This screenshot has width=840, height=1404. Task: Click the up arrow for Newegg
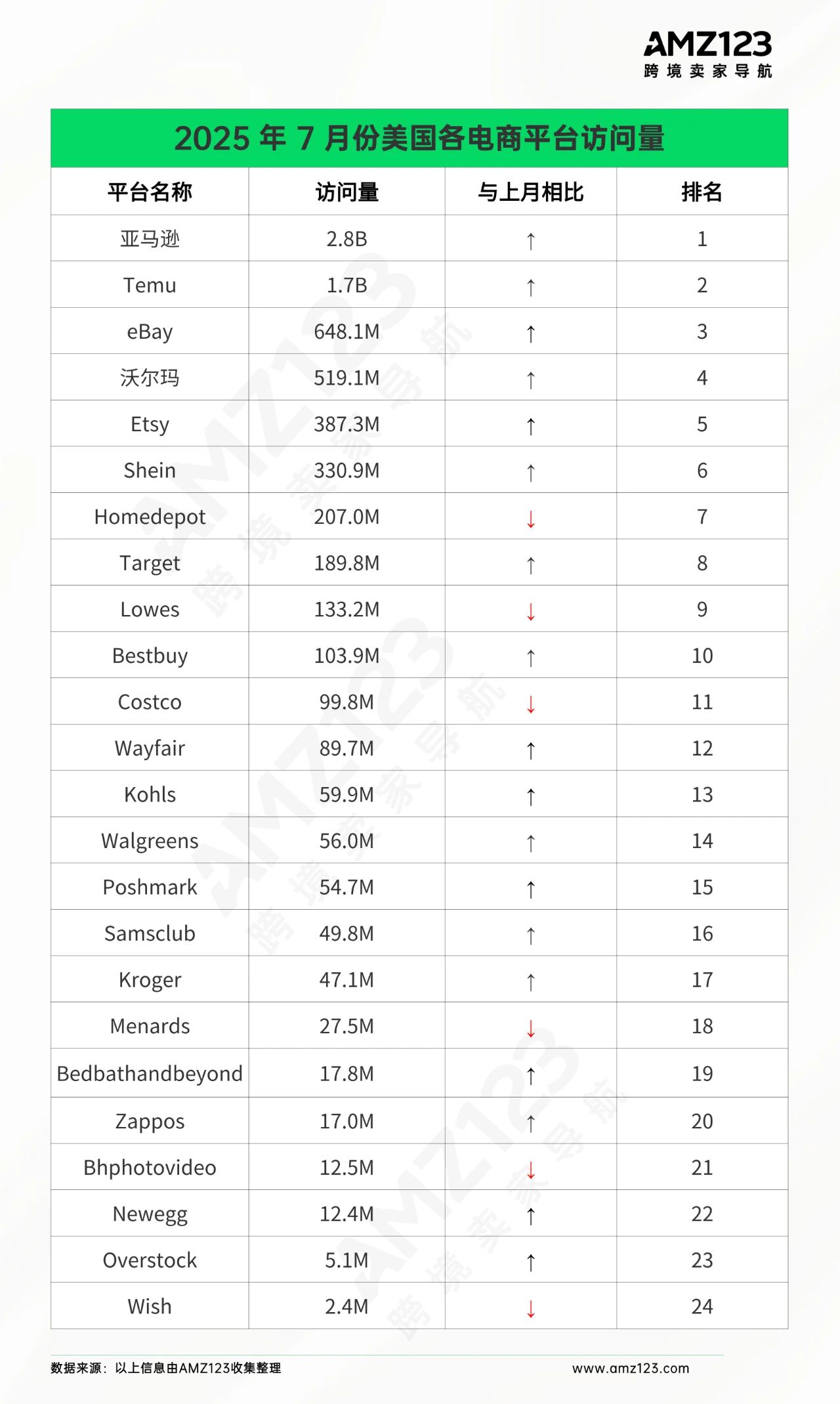tap(531, 1216)
